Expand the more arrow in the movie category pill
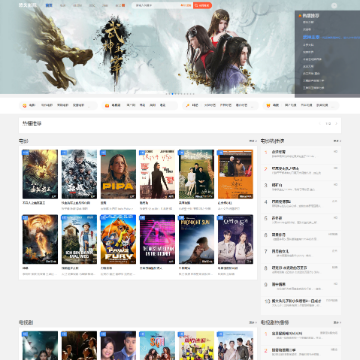360x360 pixels. pyautogui.click(x=89, y=106)
